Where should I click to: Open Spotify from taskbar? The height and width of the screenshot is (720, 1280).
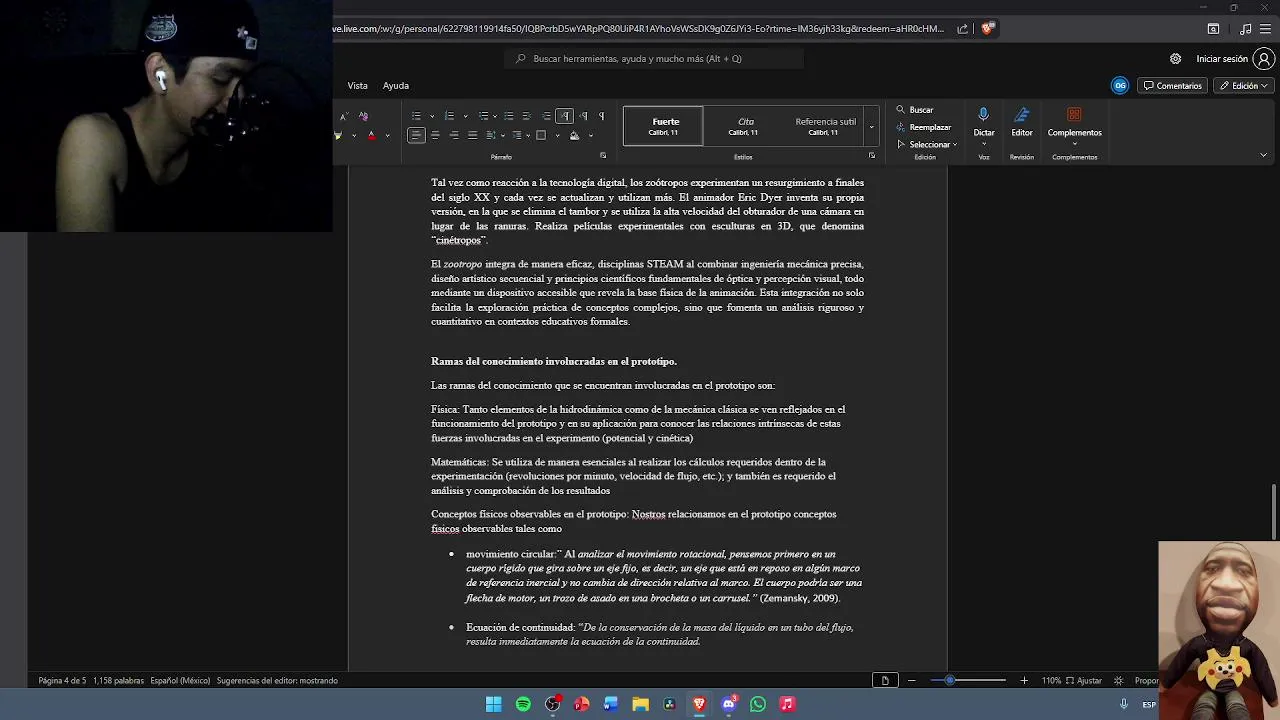tap(523, 704)
